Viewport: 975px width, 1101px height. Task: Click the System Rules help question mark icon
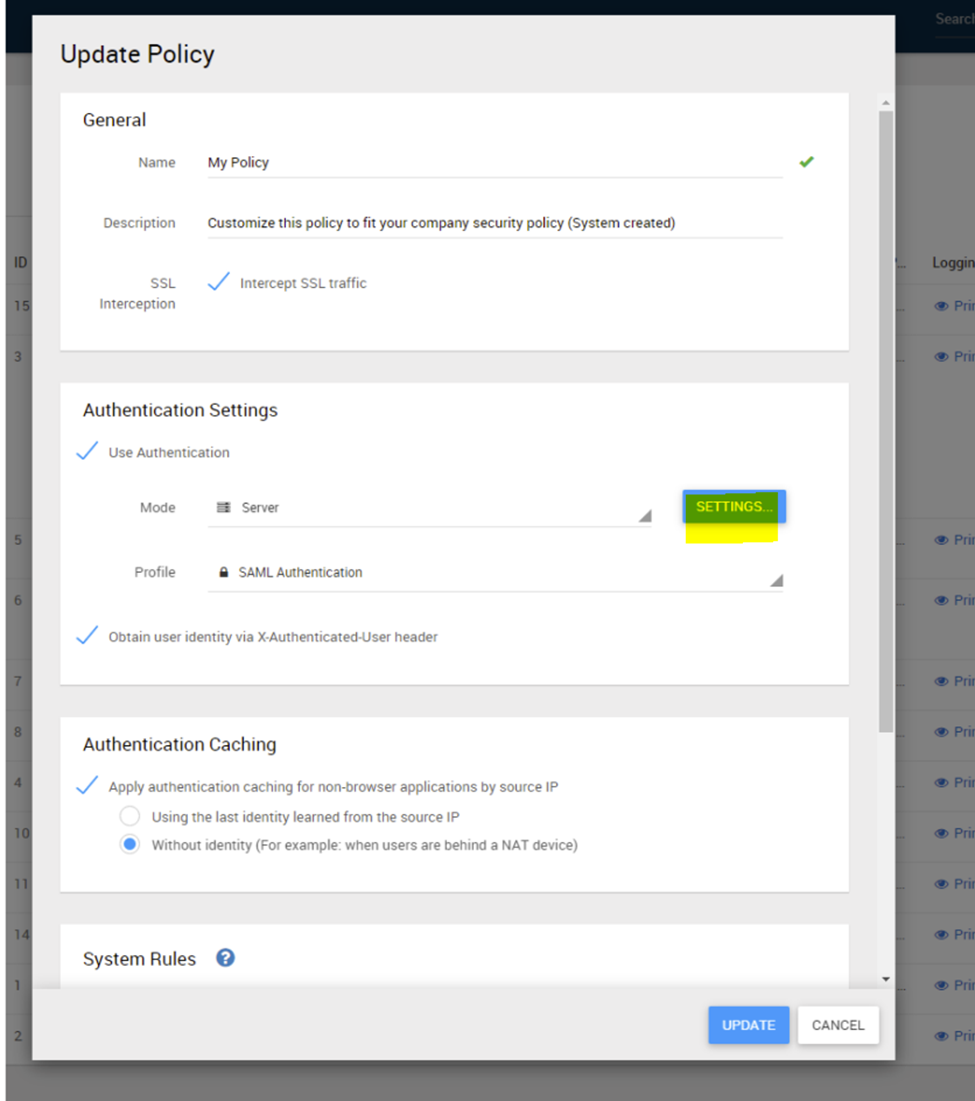click(226, 958)
